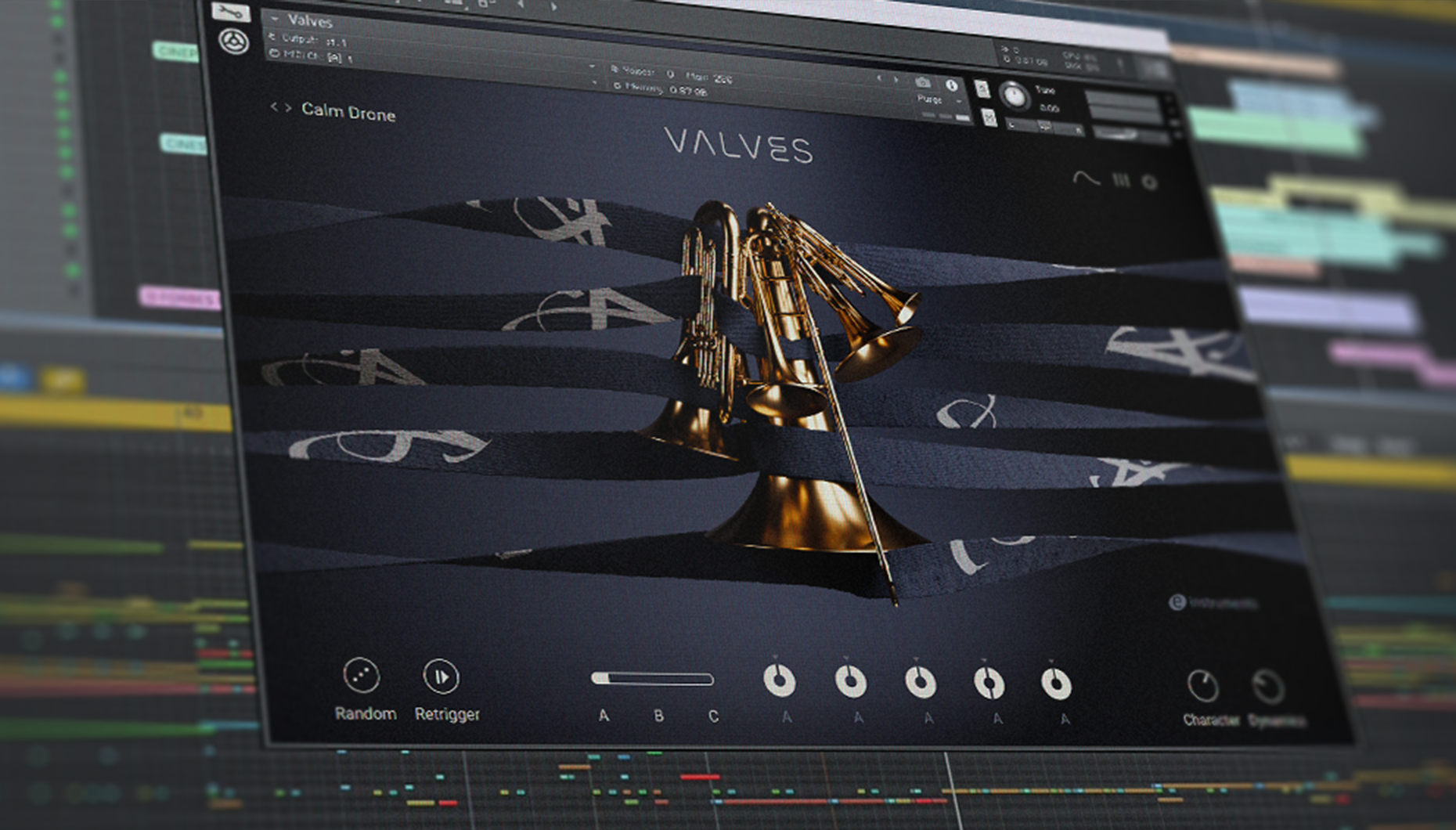1456x830 pixels.
Task: Open the Purge dropdown menu
Action: pos(939,100)
